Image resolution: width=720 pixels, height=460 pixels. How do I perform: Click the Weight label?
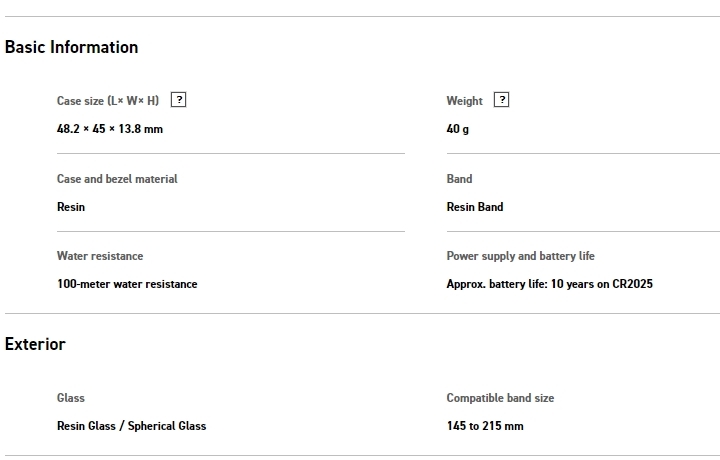[464, 101]
